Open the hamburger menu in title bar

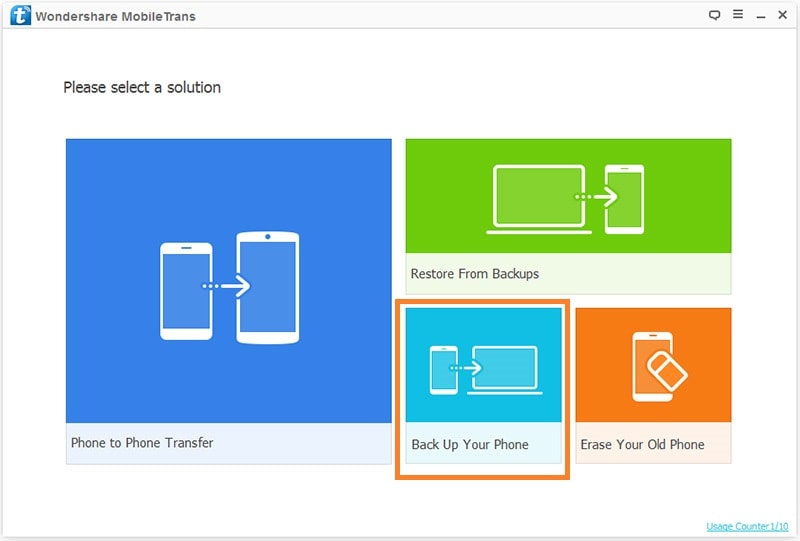(x=738, y=14)
